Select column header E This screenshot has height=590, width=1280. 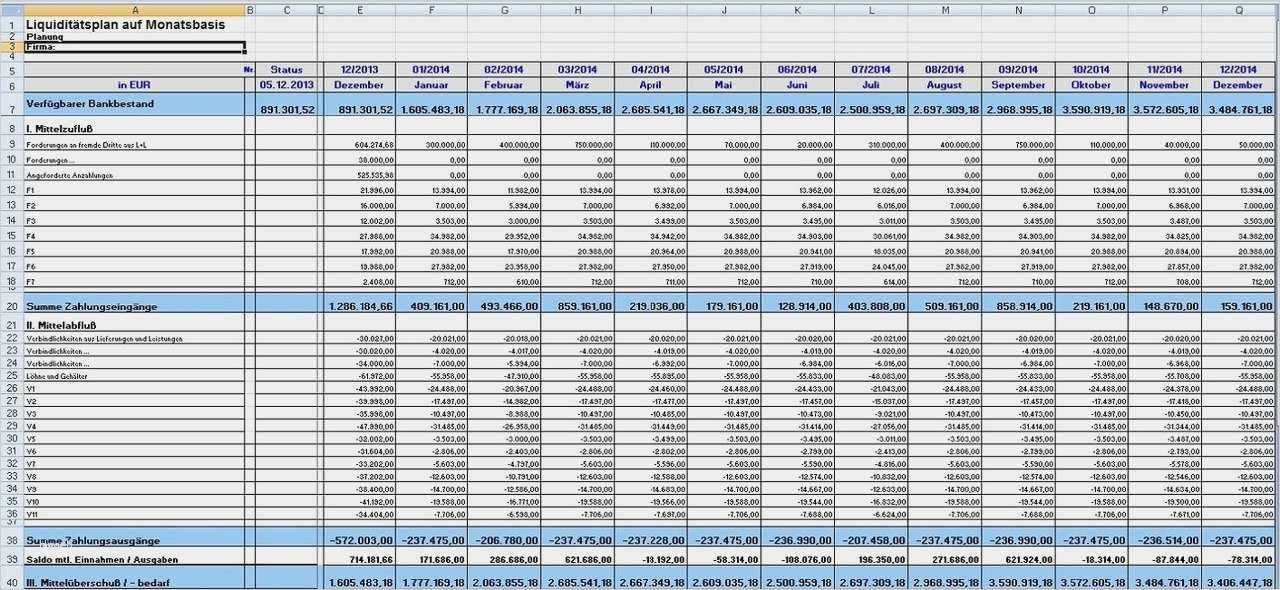359,11
